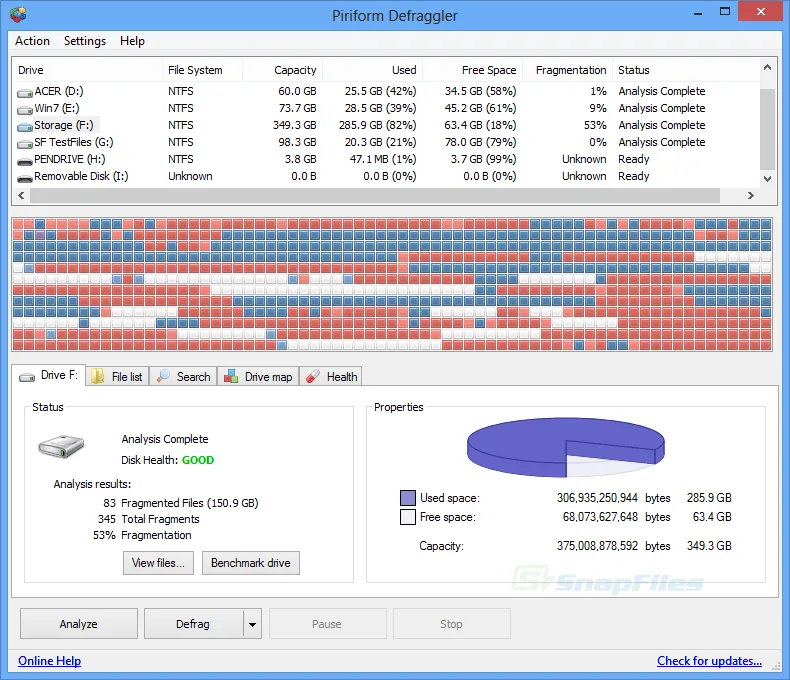790x680 pixels.
Task: Click the Storage (F:) drive icon
Action: [x=25, y=126]
